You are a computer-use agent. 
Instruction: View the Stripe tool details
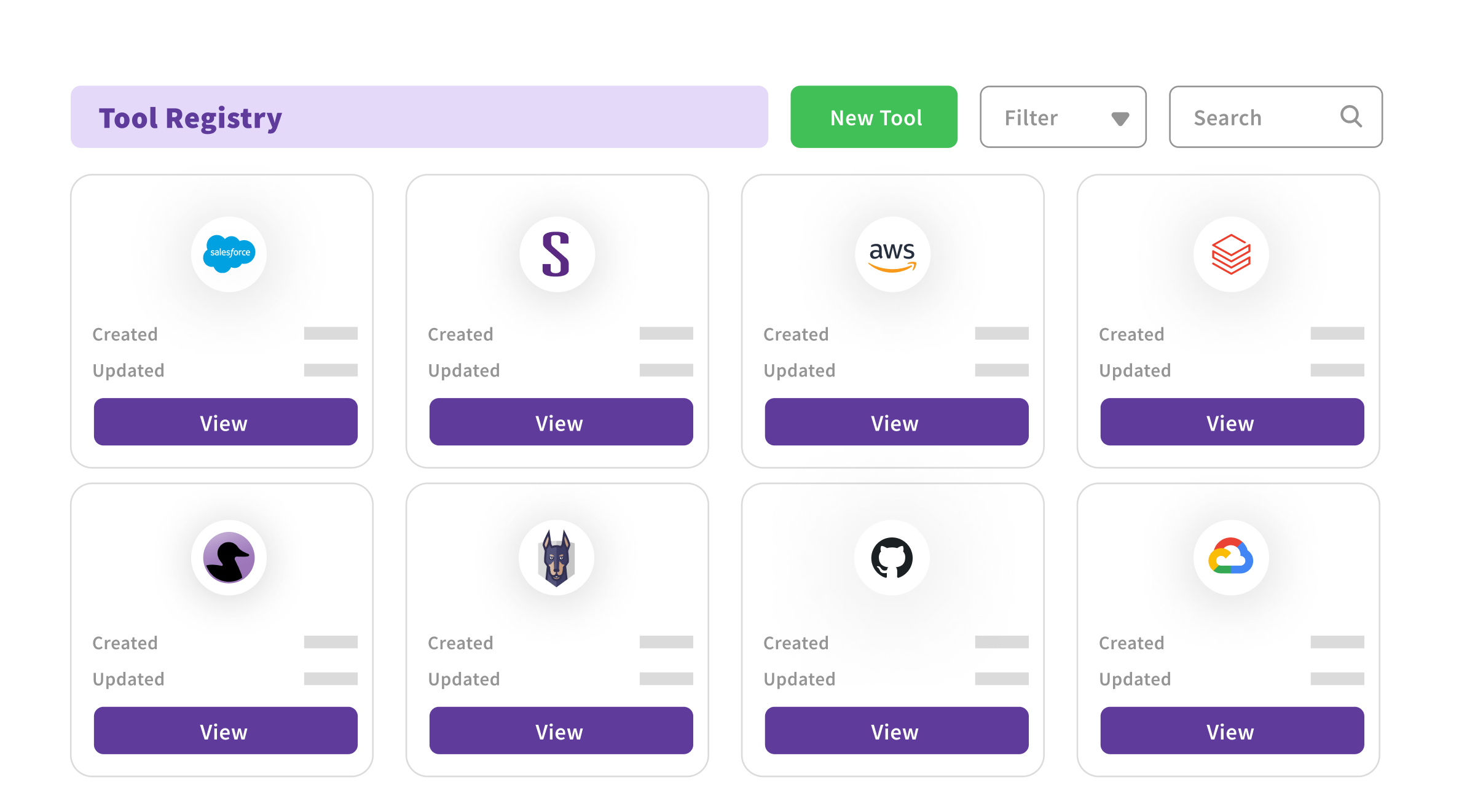pyautogui.click(x=560, y=422)
